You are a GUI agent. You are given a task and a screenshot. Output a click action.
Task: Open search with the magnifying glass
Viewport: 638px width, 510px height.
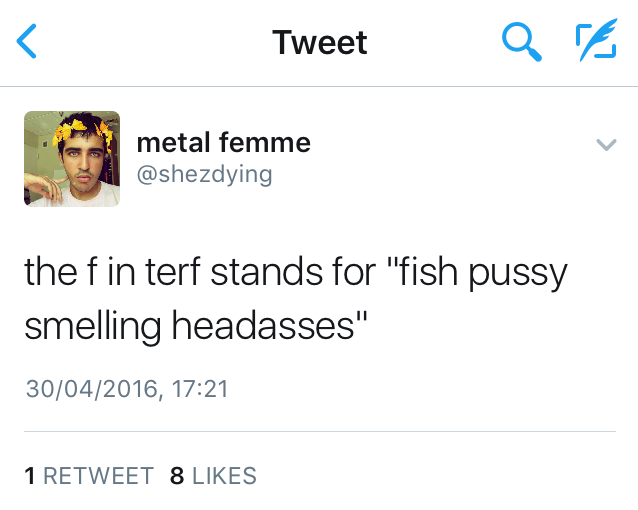click(x=519, y=42)
